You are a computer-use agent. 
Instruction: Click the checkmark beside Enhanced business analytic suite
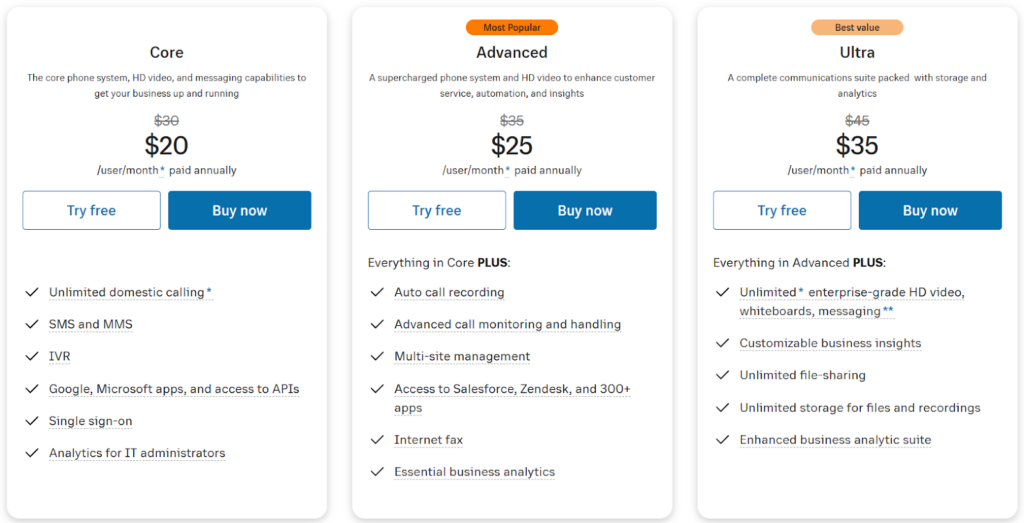coord(722,440)
